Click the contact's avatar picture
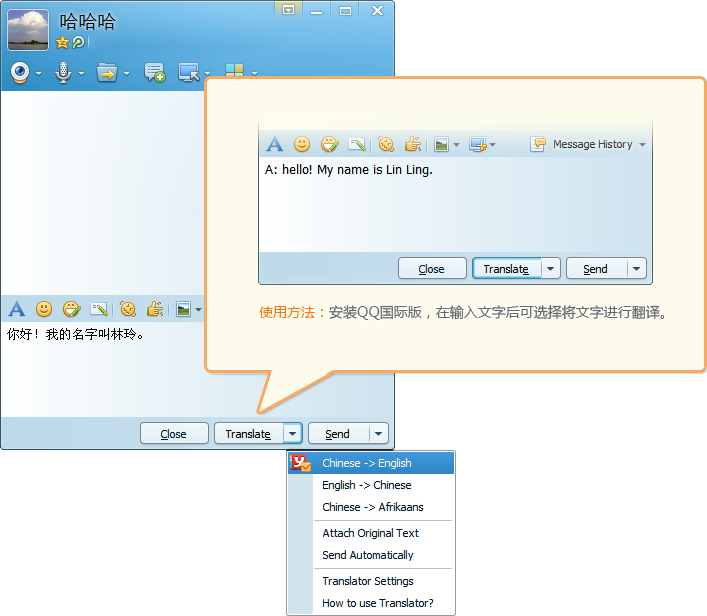Image resolution: width=707 pixels, height=616 pixels. coord(28,30)
